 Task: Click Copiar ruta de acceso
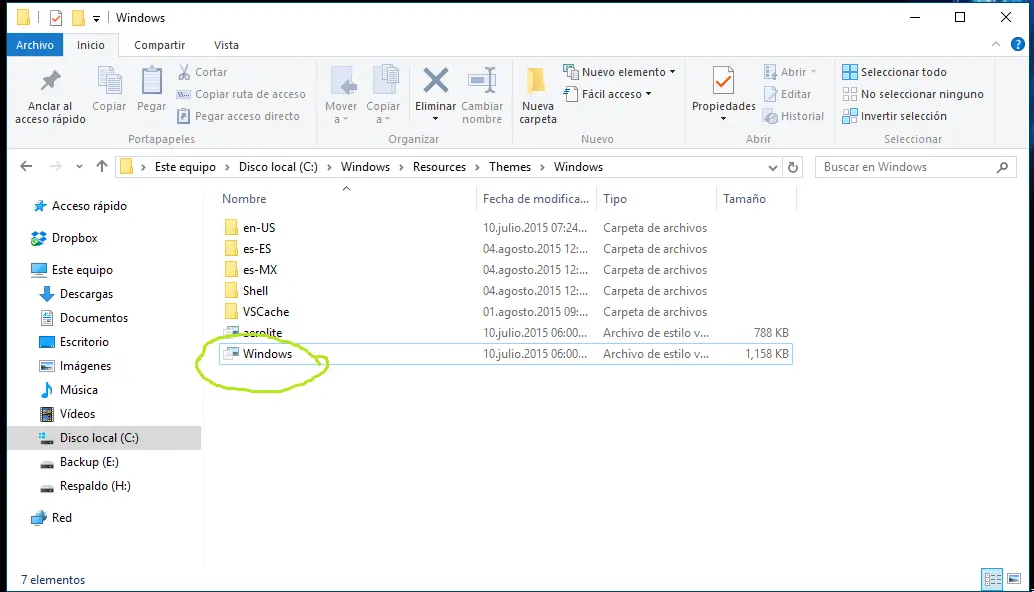(241, 94)
